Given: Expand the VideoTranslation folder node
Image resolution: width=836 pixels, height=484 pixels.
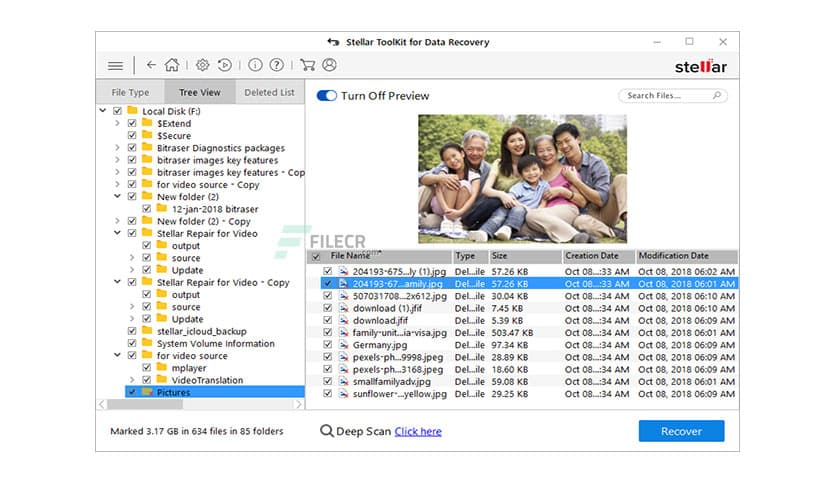Looking at the screenshot, I should [132, 380].
